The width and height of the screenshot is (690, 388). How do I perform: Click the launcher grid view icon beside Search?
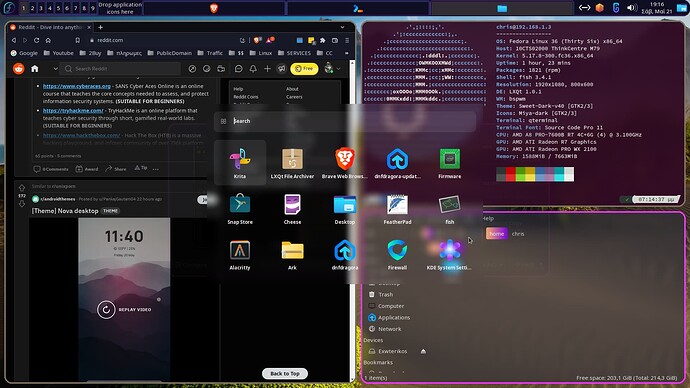pos(223,121)
